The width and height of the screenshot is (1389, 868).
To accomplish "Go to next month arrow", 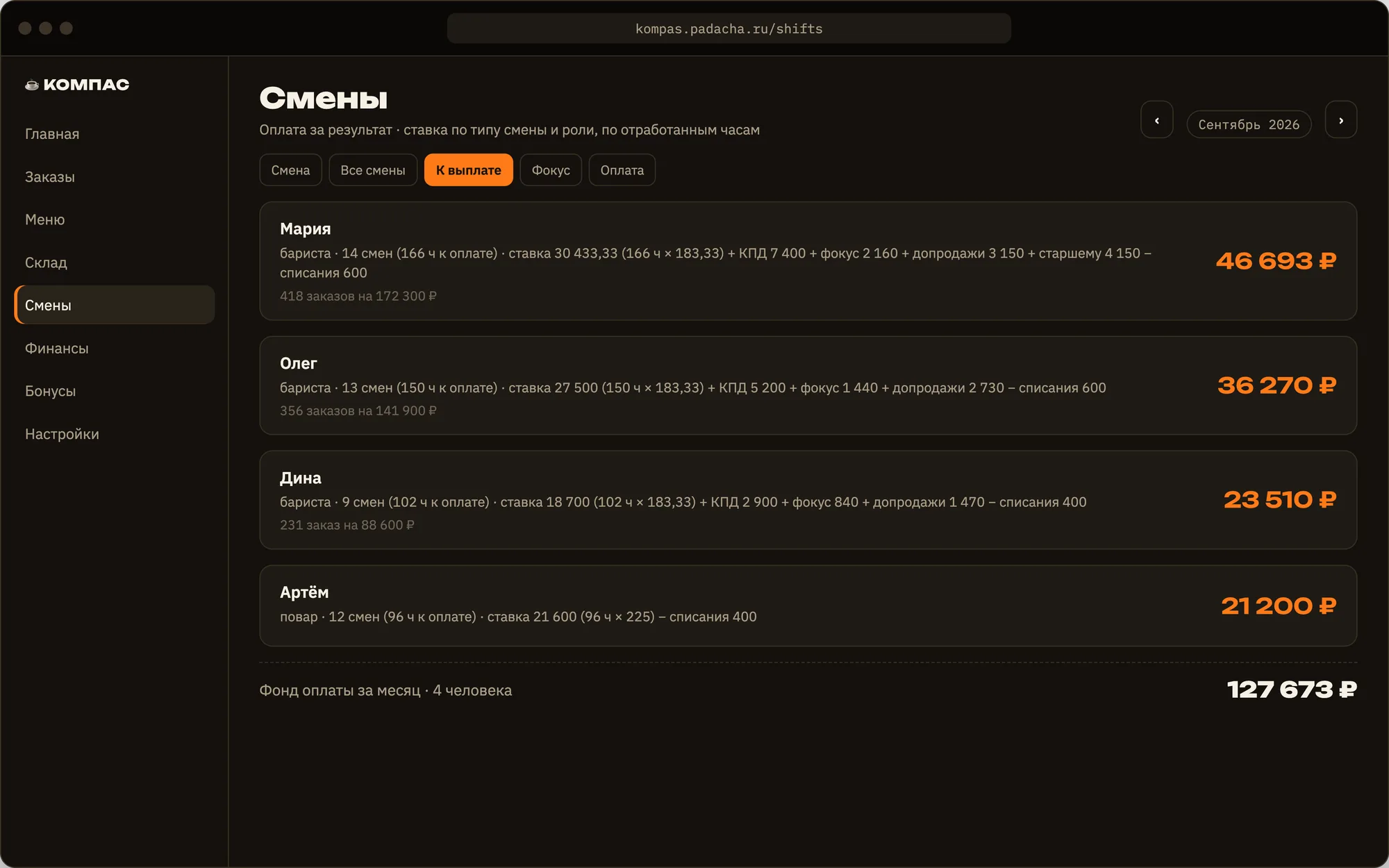I will pyautogui.click(x=1340, y=120).
